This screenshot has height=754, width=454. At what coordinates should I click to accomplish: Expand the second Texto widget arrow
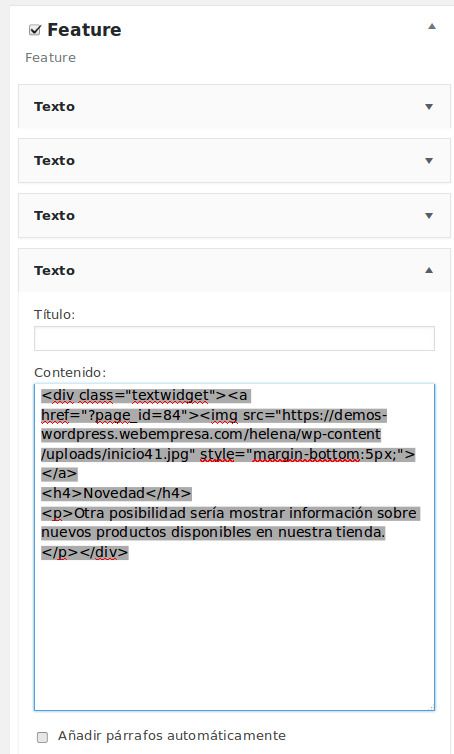pos(429,161)
